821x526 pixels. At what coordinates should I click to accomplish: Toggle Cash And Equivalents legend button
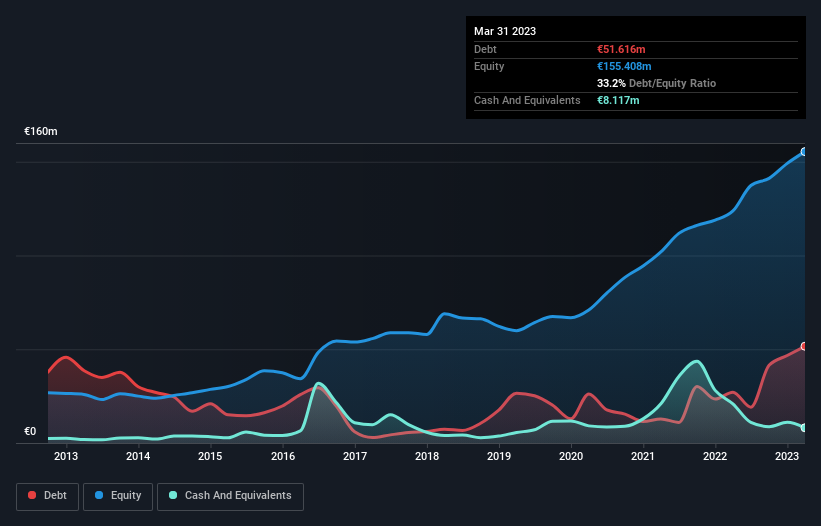tap(230, 496)
